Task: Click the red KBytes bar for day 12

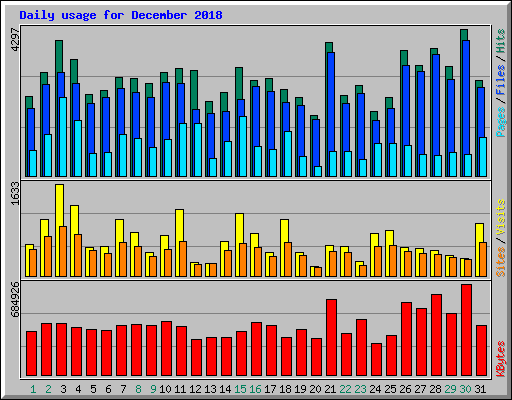Action: pos(196,358)
